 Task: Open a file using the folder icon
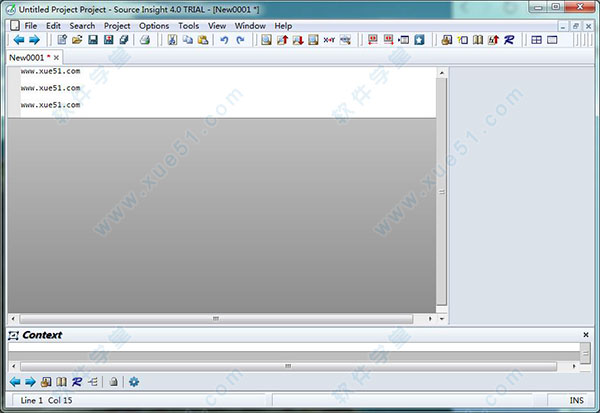77,40
